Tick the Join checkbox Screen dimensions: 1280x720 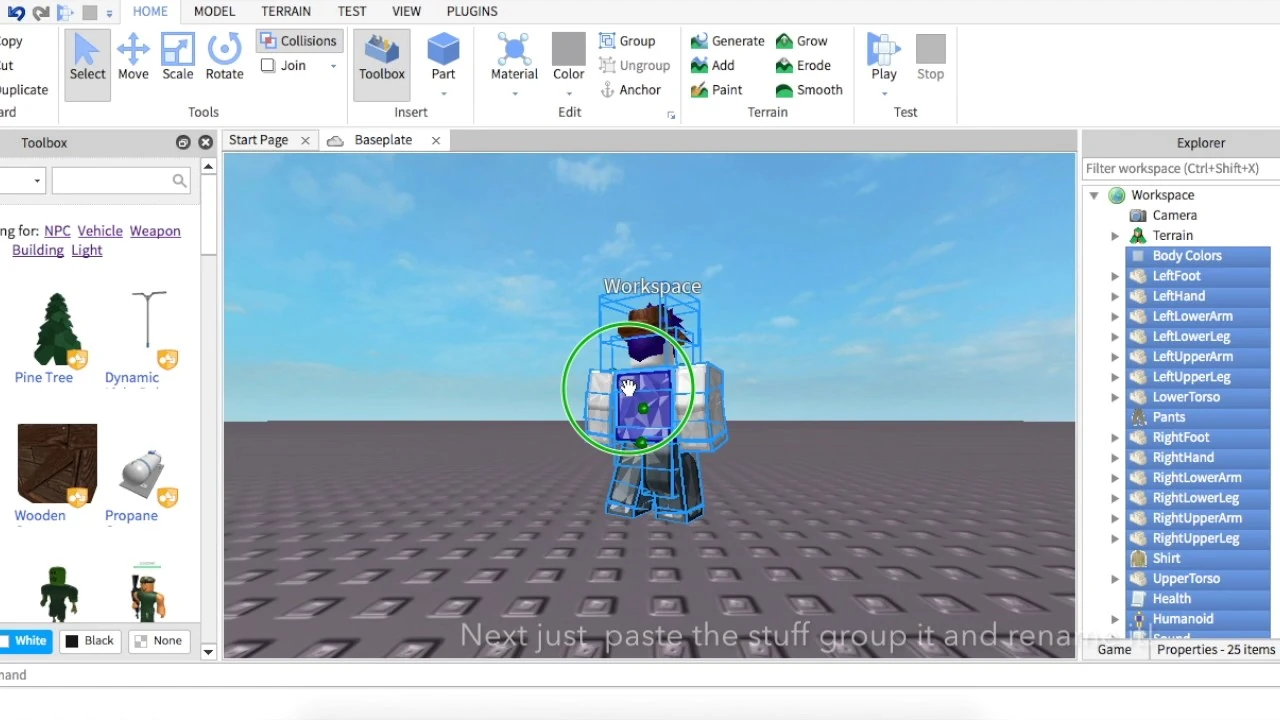click(268, 66)
